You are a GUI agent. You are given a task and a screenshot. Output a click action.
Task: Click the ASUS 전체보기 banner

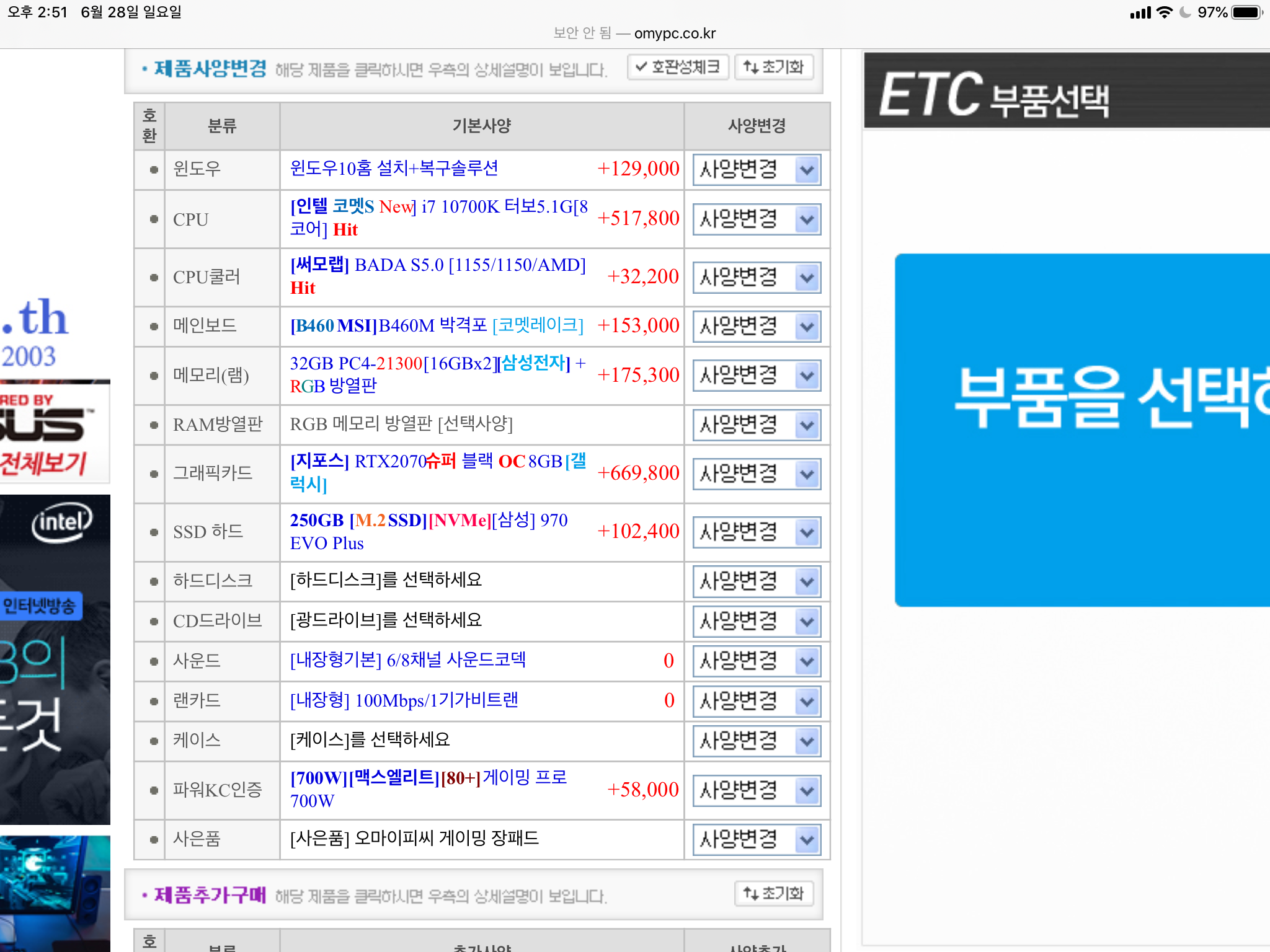pyautogui.click(x=55, y=431)
